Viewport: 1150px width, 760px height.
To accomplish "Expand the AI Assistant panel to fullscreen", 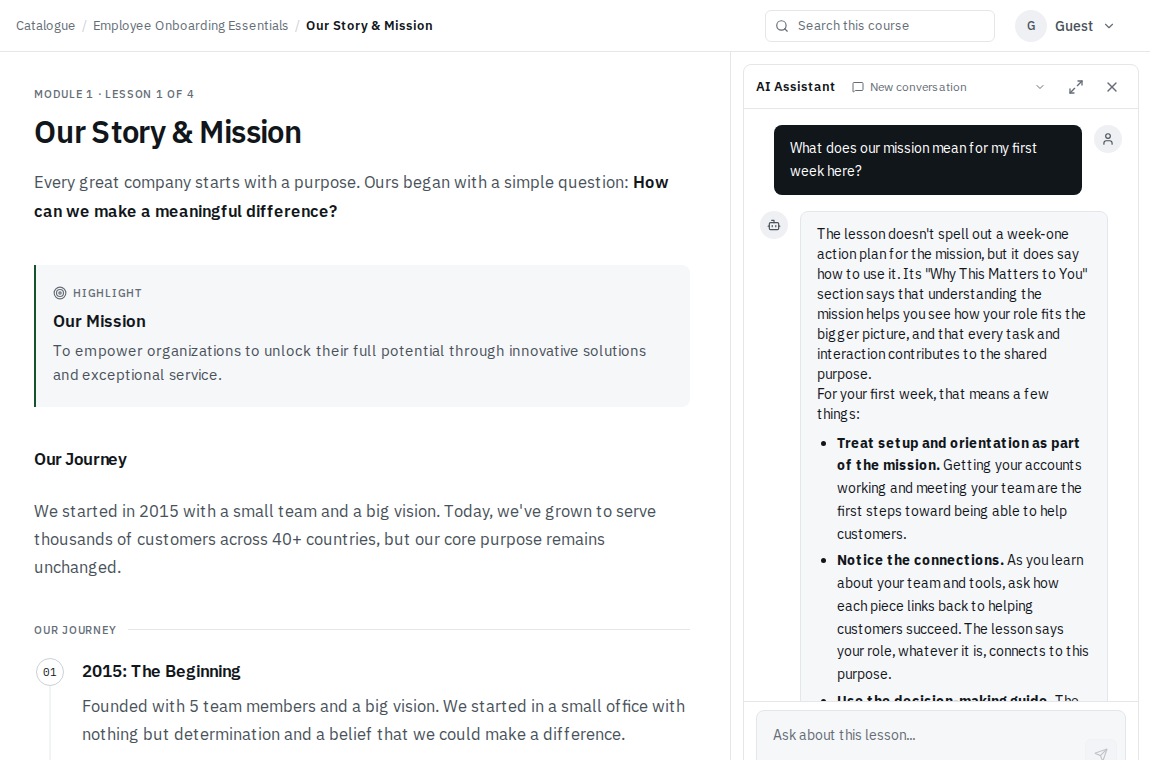I will (1076, 87).
